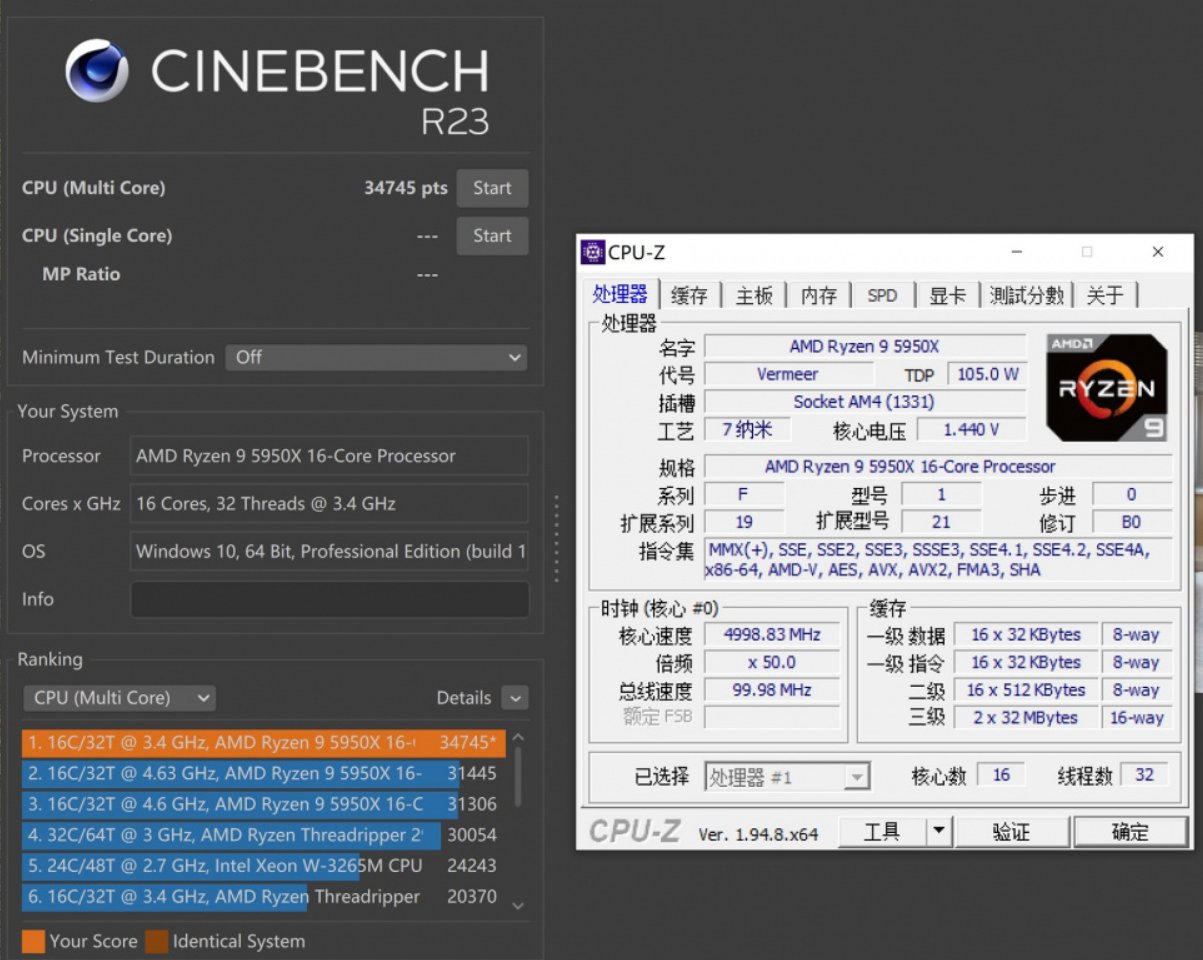Switch to the 关于 tab in CPU-Z
Screen dimensions: 1203x960
pos(1105,296)
